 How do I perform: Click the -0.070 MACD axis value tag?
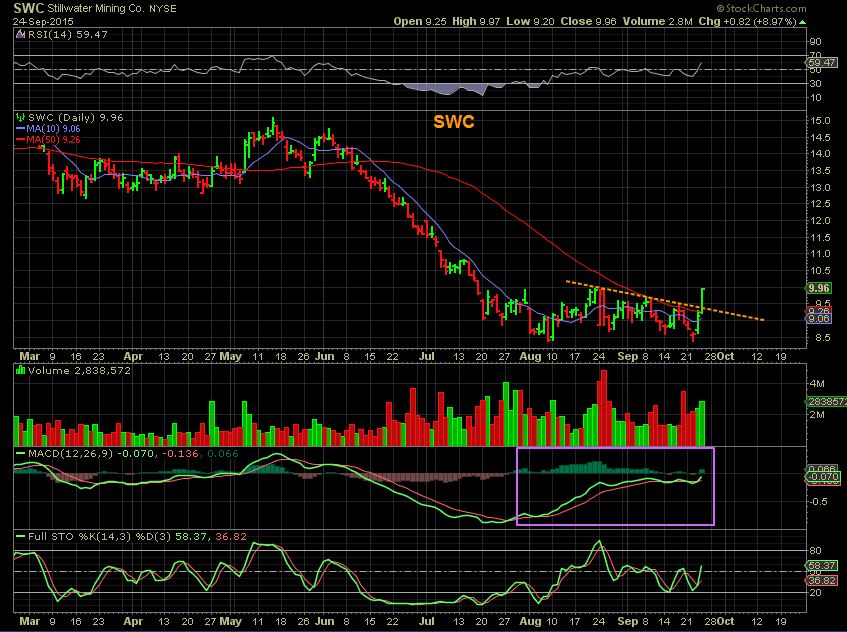pos(823,477)
